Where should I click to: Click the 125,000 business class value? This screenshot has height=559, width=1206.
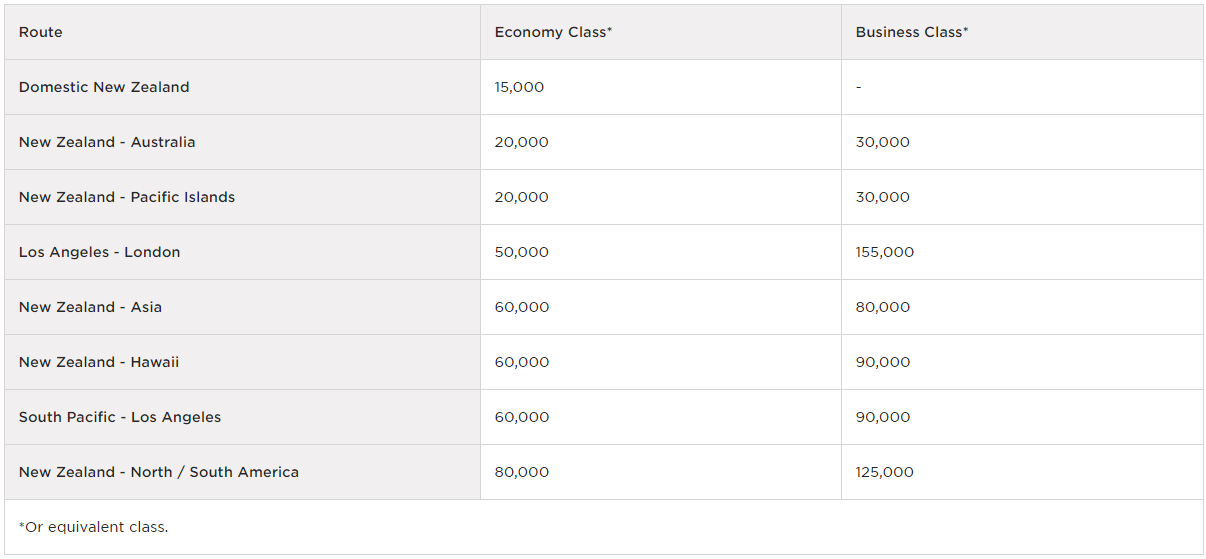885,472
